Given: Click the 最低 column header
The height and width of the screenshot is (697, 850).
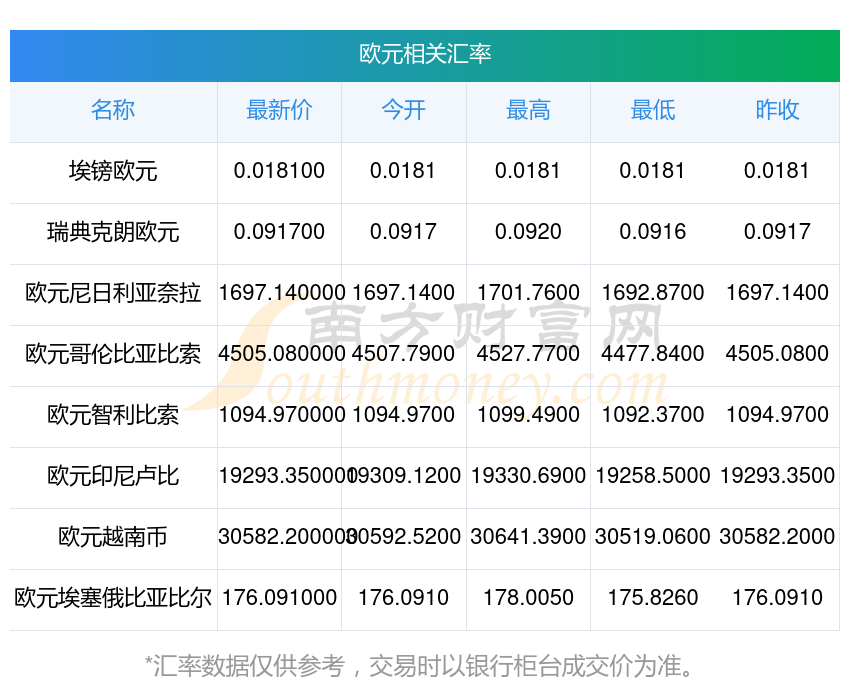Looking at the screenshot, I should 652,110.
